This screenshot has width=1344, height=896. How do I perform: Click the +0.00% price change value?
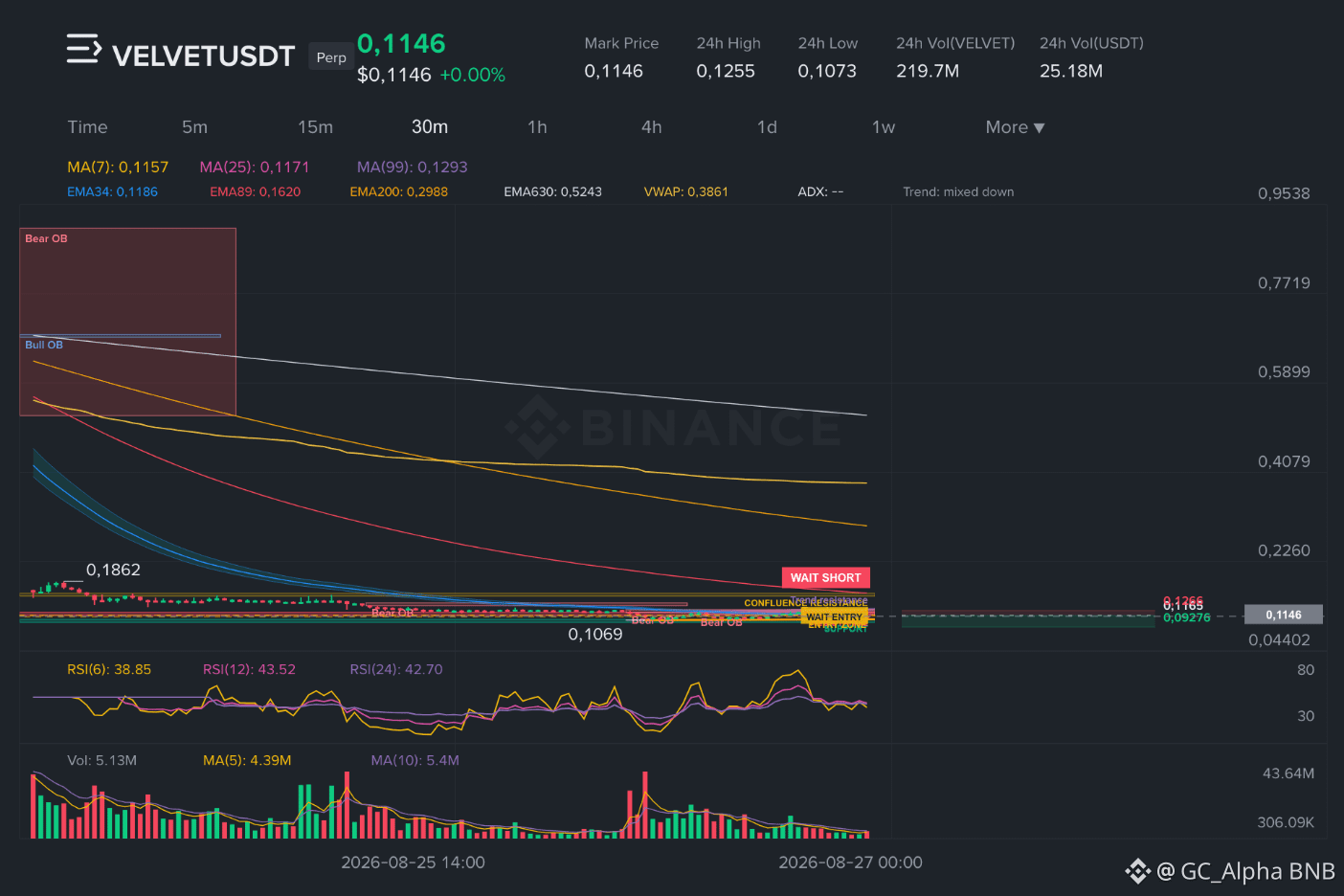coord(472,75)
